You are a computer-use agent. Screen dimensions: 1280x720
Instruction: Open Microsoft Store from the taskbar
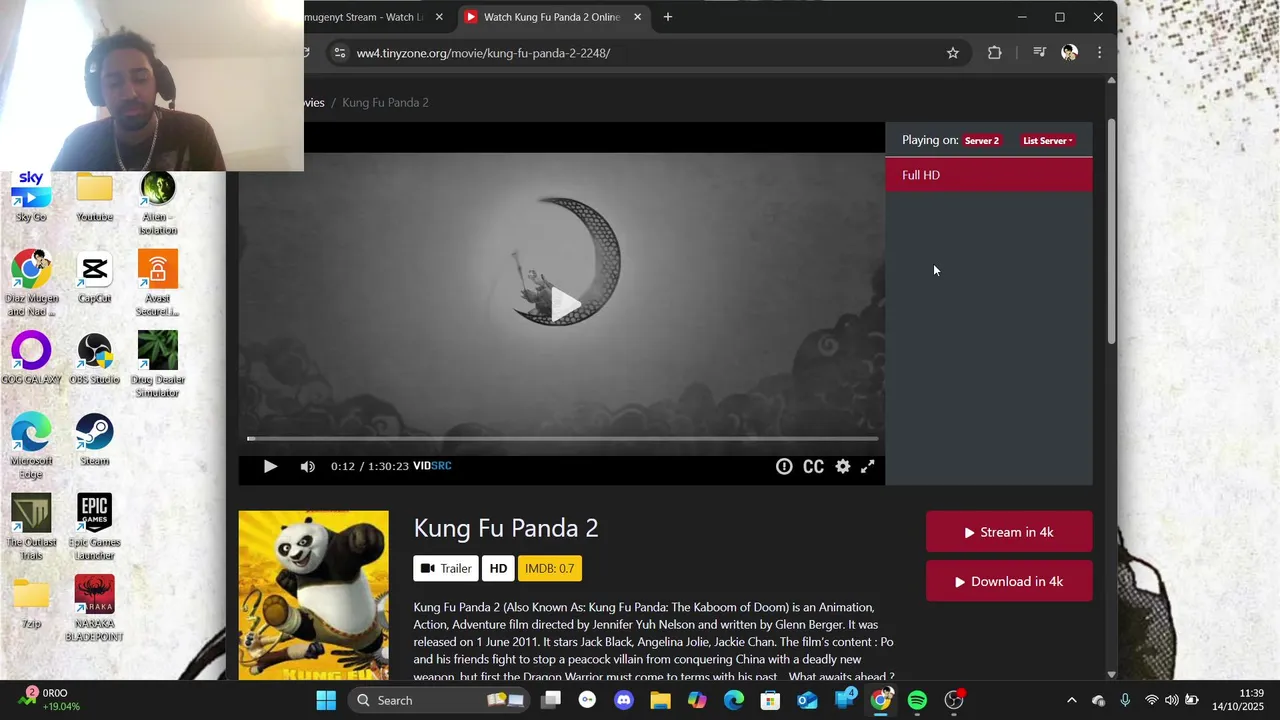pos(770,700)
